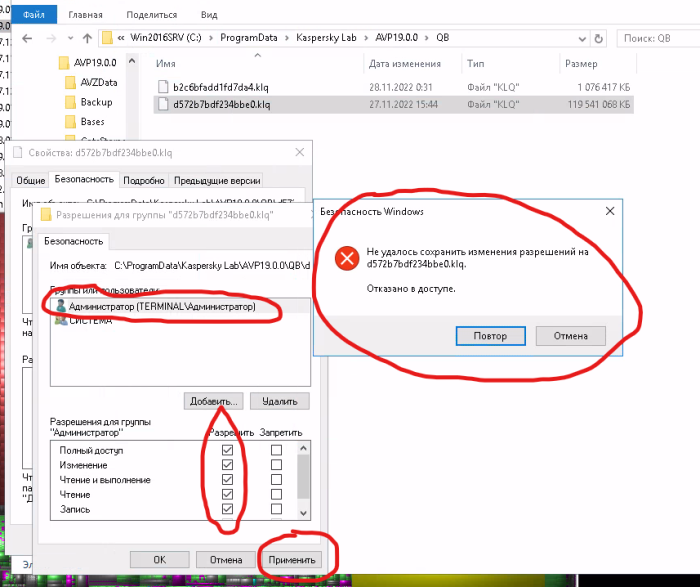This screenshot has width=700, height=587.
Task: Toggle deny 'Полный доступ' checkbox
Action: click(276, 450)
